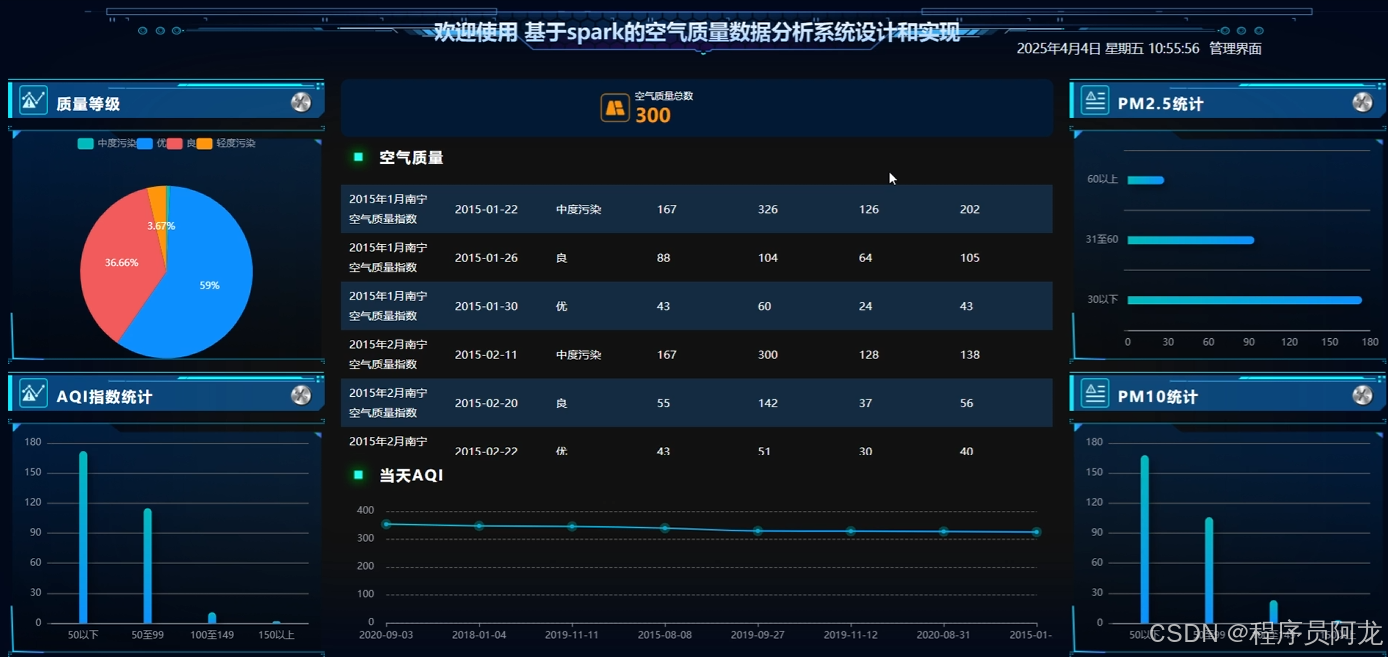Click the 50以下 bar in AQI指数统计
Viewport: 1388px width, 657px height.
point(83,538)
